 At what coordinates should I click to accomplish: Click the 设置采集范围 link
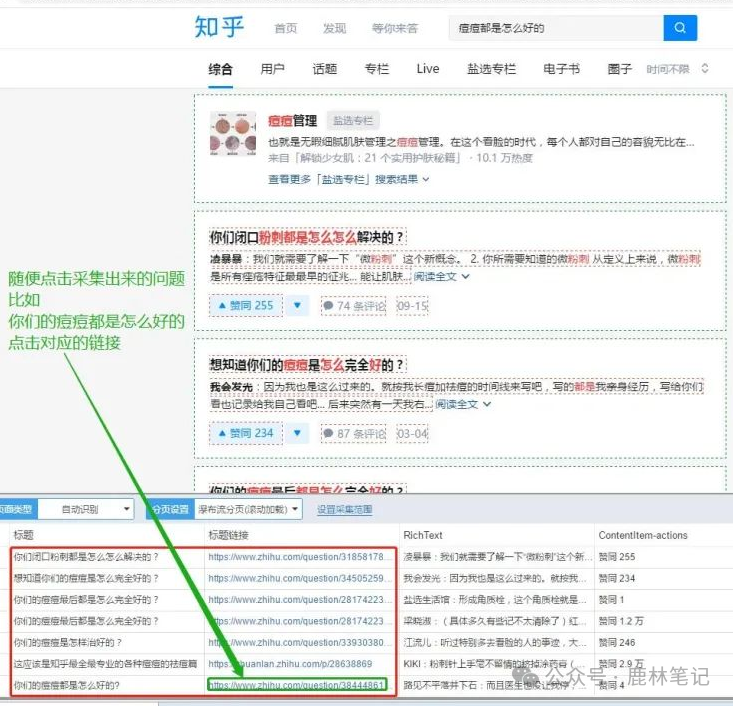[x=345, y=510]
